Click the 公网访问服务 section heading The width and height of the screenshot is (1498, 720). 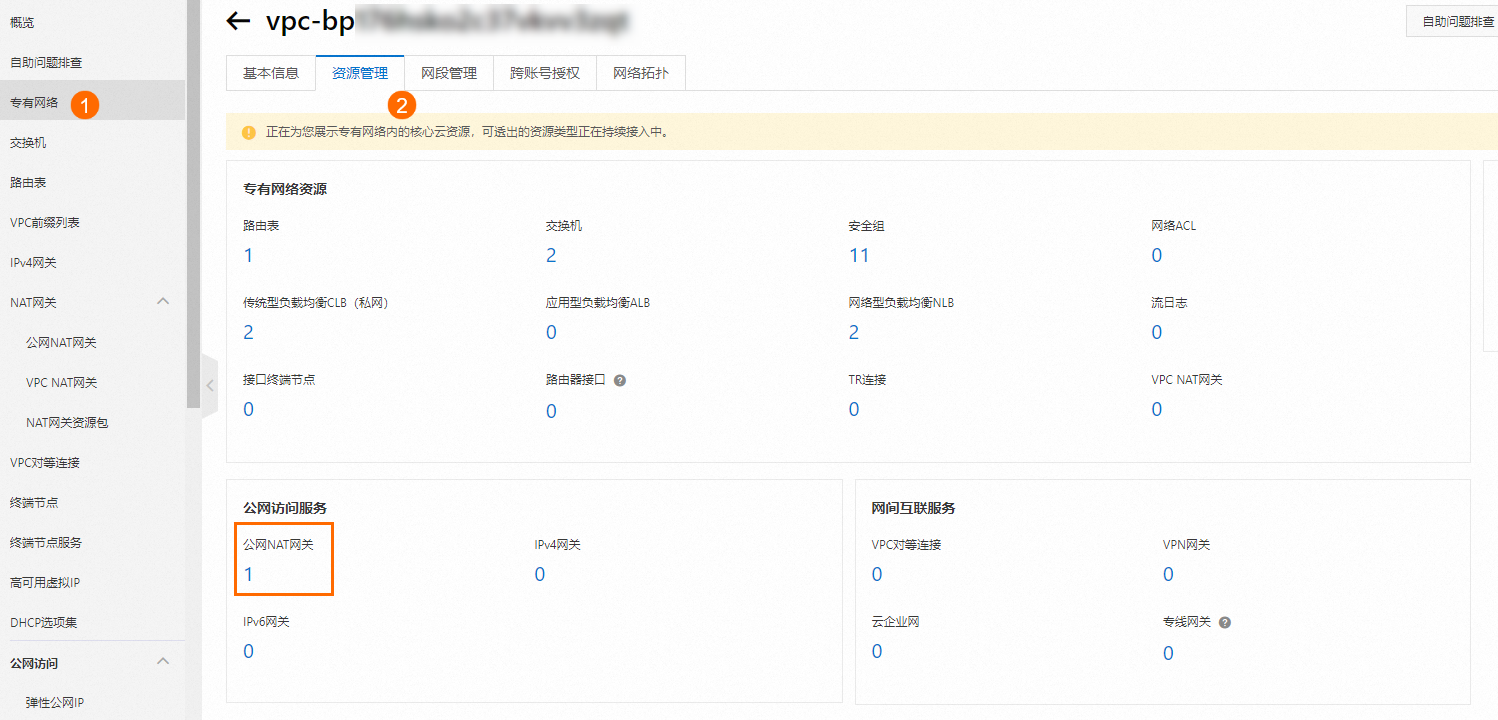(285, 508)
